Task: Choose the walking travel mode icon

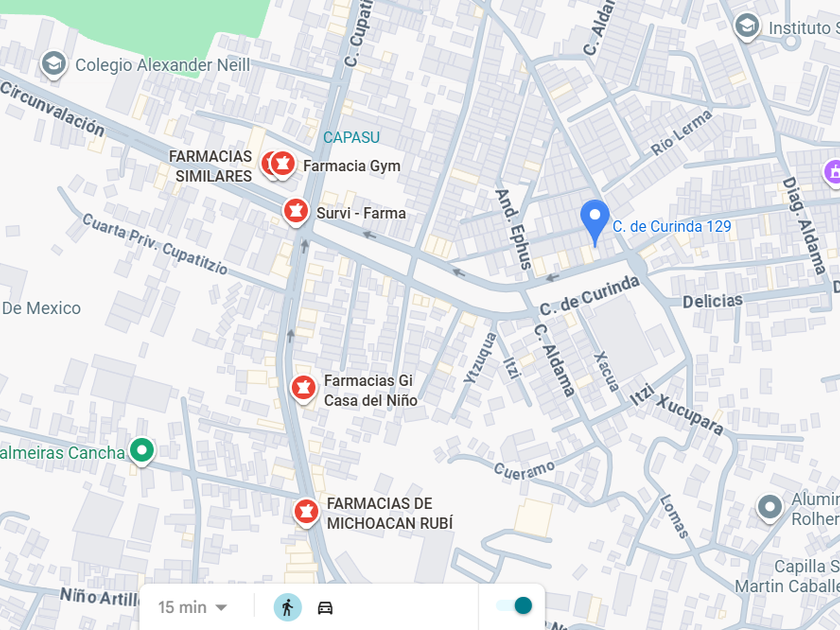Action: [x=288, y=608]
